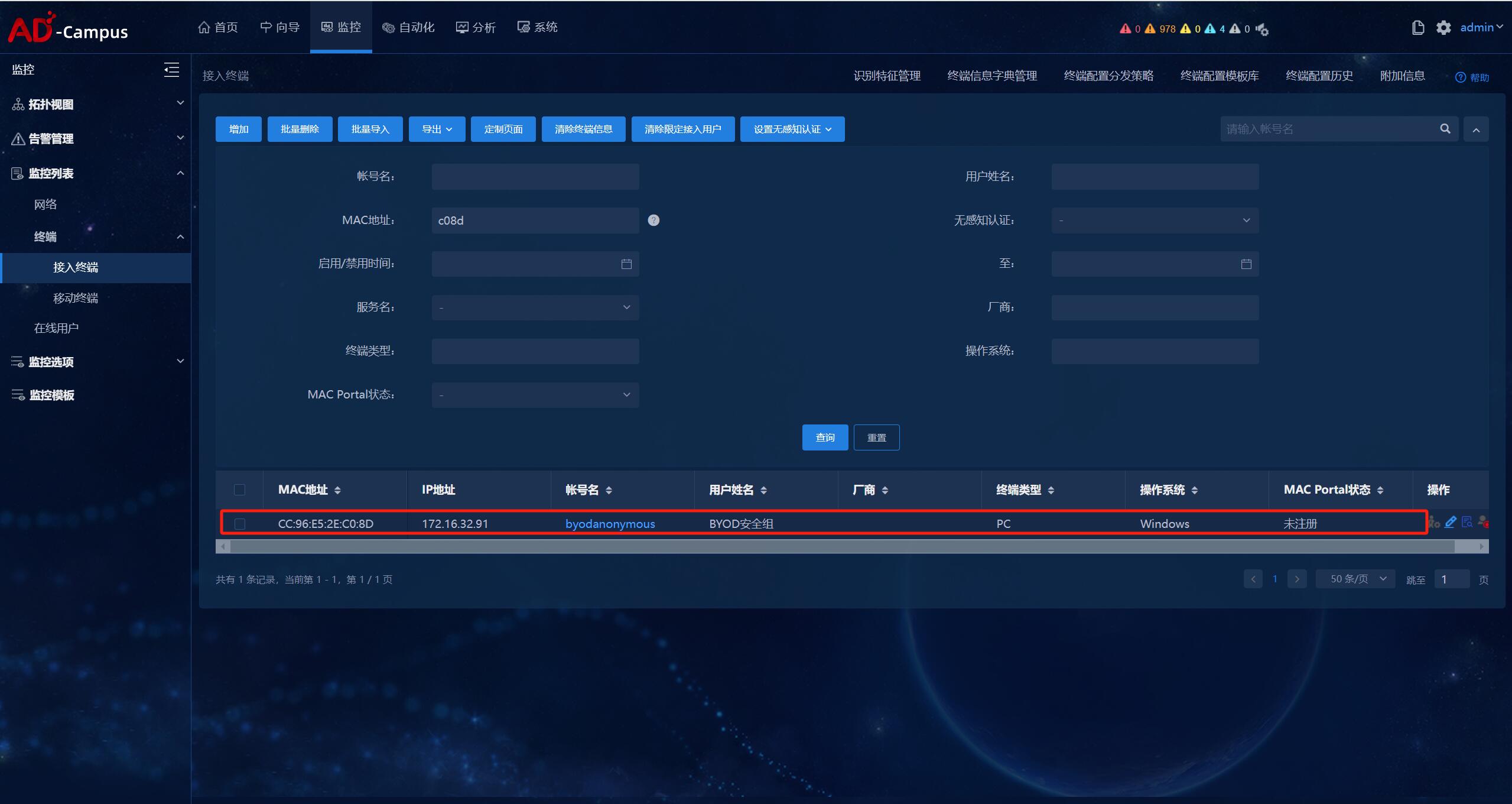Open the 50 条/页 page size selector
1512x804 pixels.
pyautogui.click(x=1355, y=579)
